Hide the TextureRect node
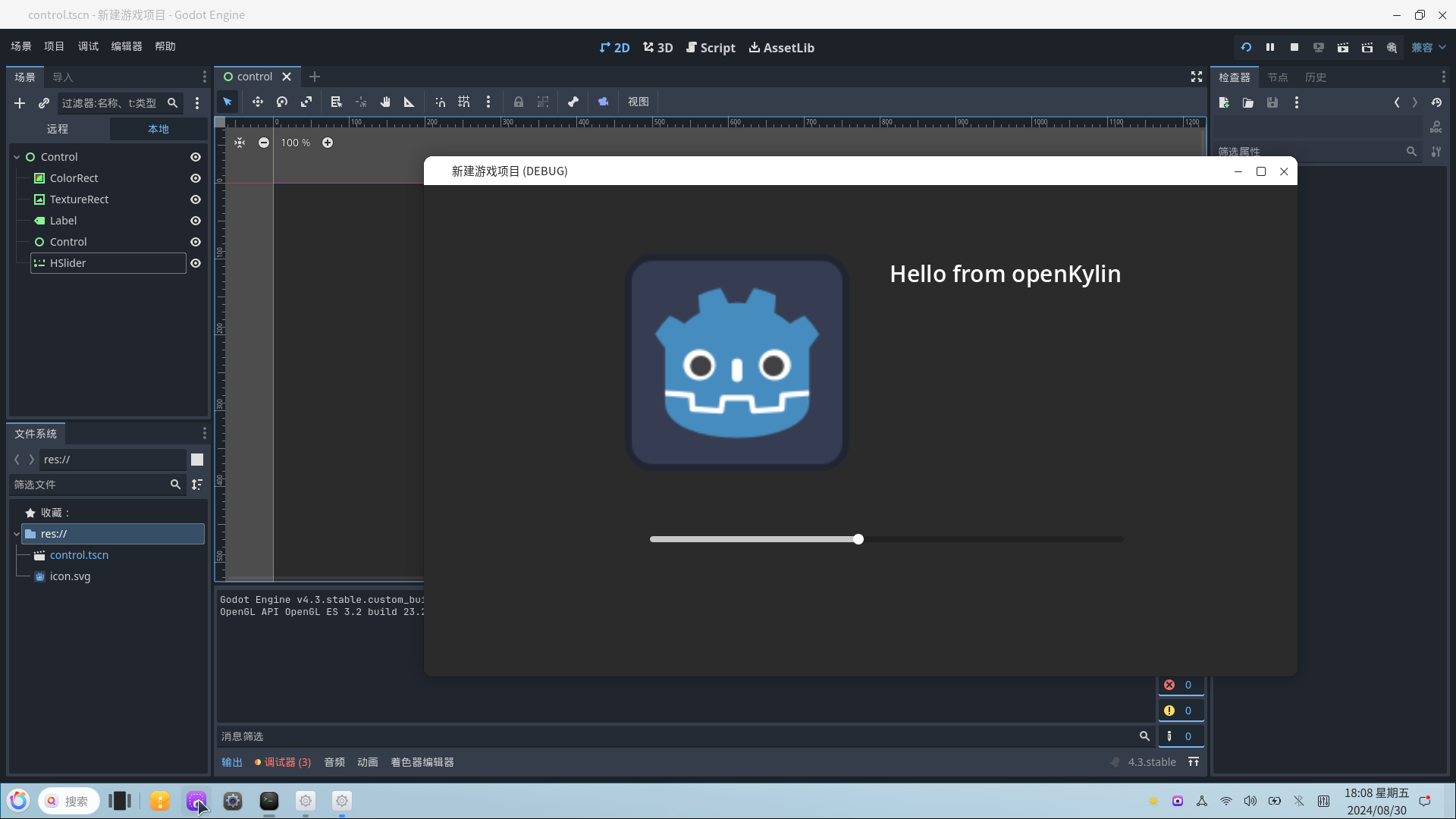1456x819 pixels. 196,199
